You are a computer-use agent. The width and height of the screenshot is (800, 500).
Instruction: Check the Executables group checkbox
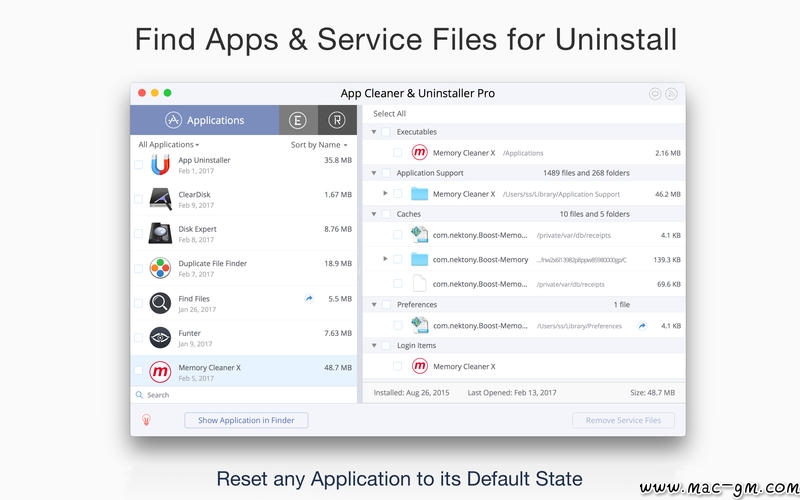pyautogui.click(x=386, y=132)
